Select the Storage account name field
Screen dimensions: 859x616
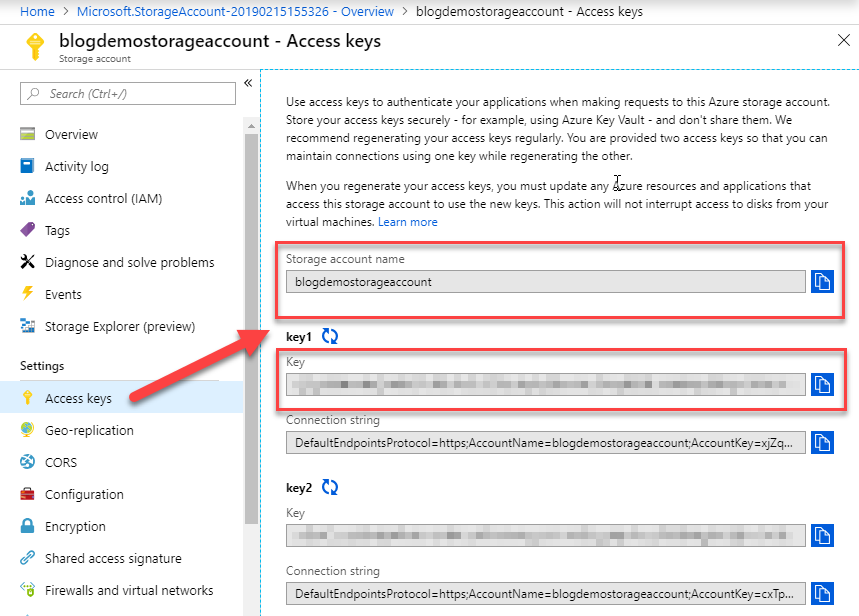546,282
